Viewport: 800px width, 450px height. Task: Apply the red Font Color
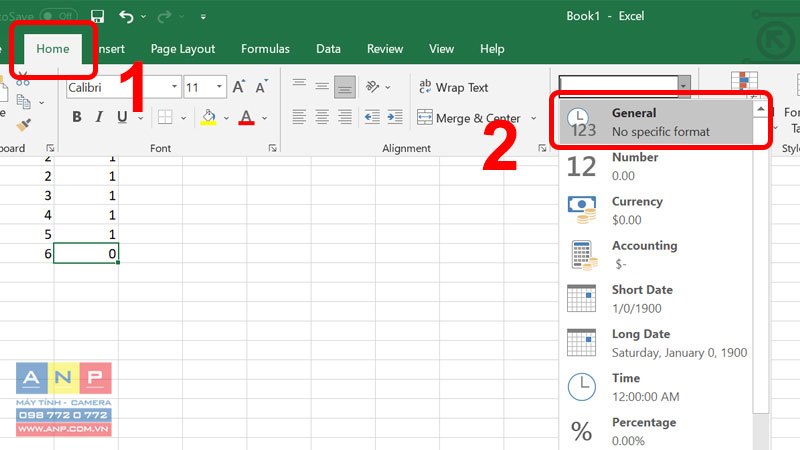coord(246,117)
